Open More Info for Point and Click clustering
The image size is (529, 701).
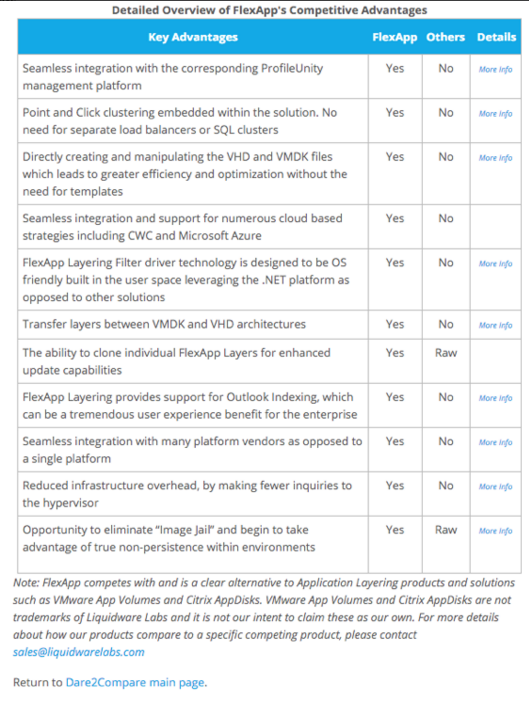pos(495,114)
